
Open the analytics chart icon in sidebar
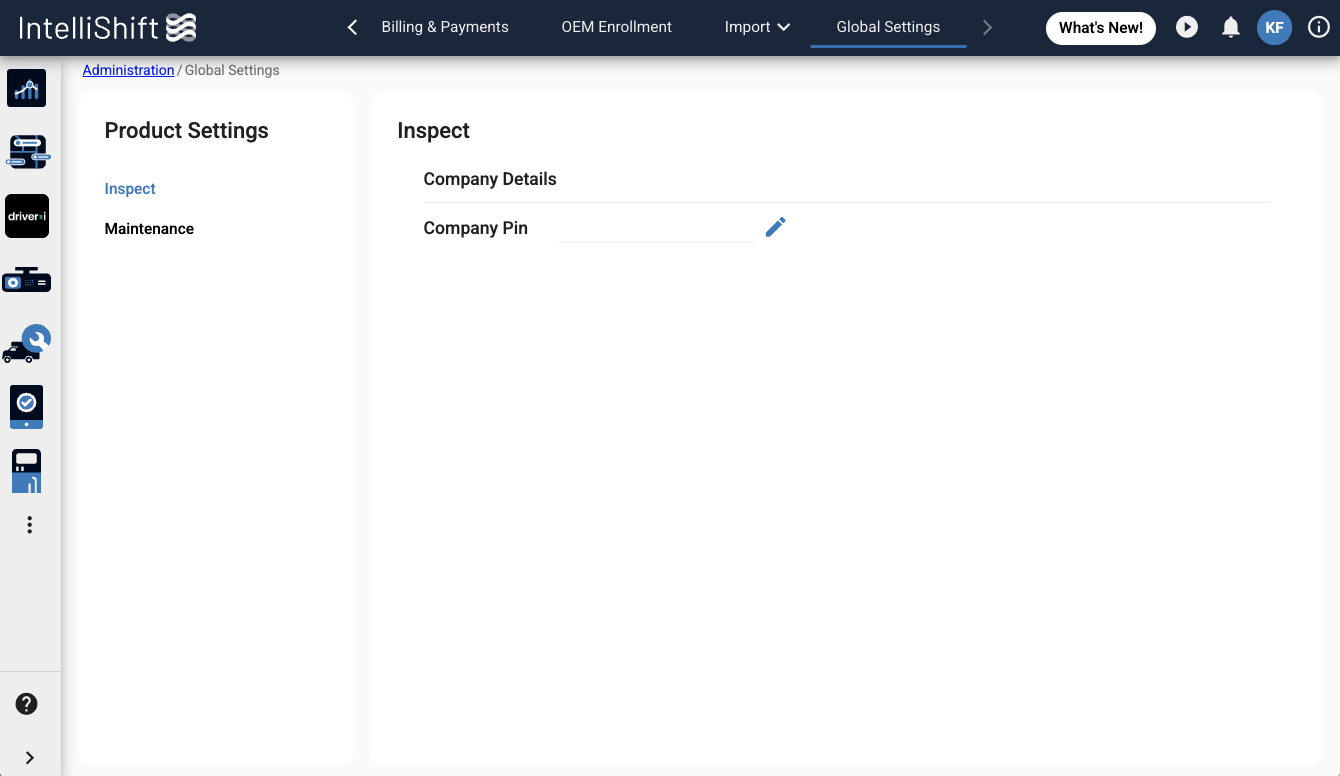pyautogui.click(x=27, y=88)
